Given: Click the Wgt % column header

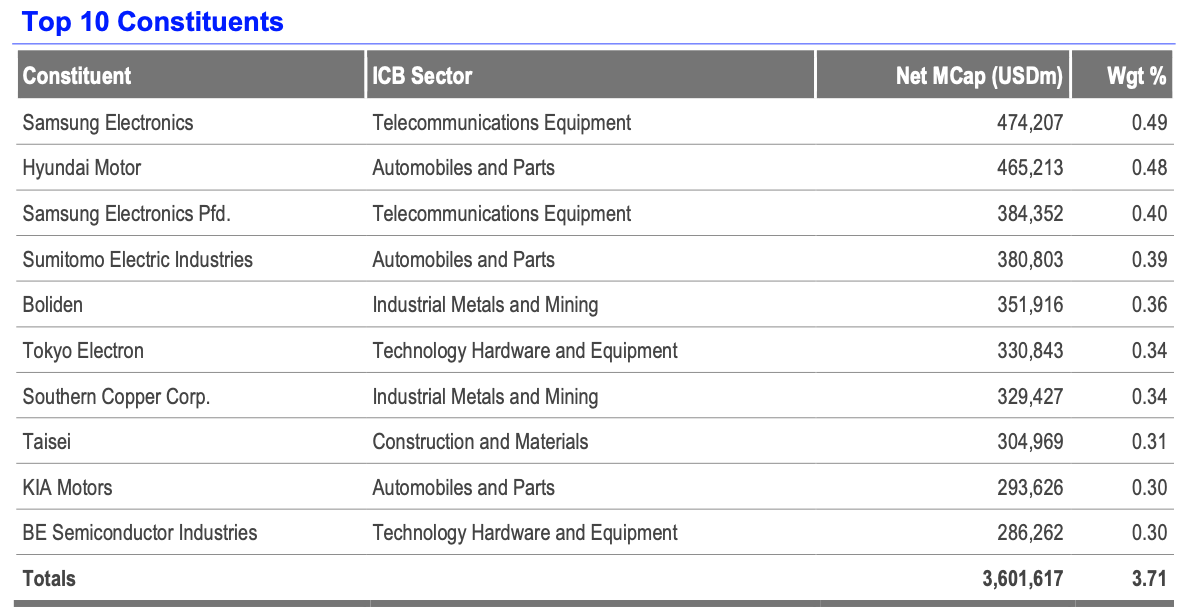Looking at the screenshot, I should 1136,76.
